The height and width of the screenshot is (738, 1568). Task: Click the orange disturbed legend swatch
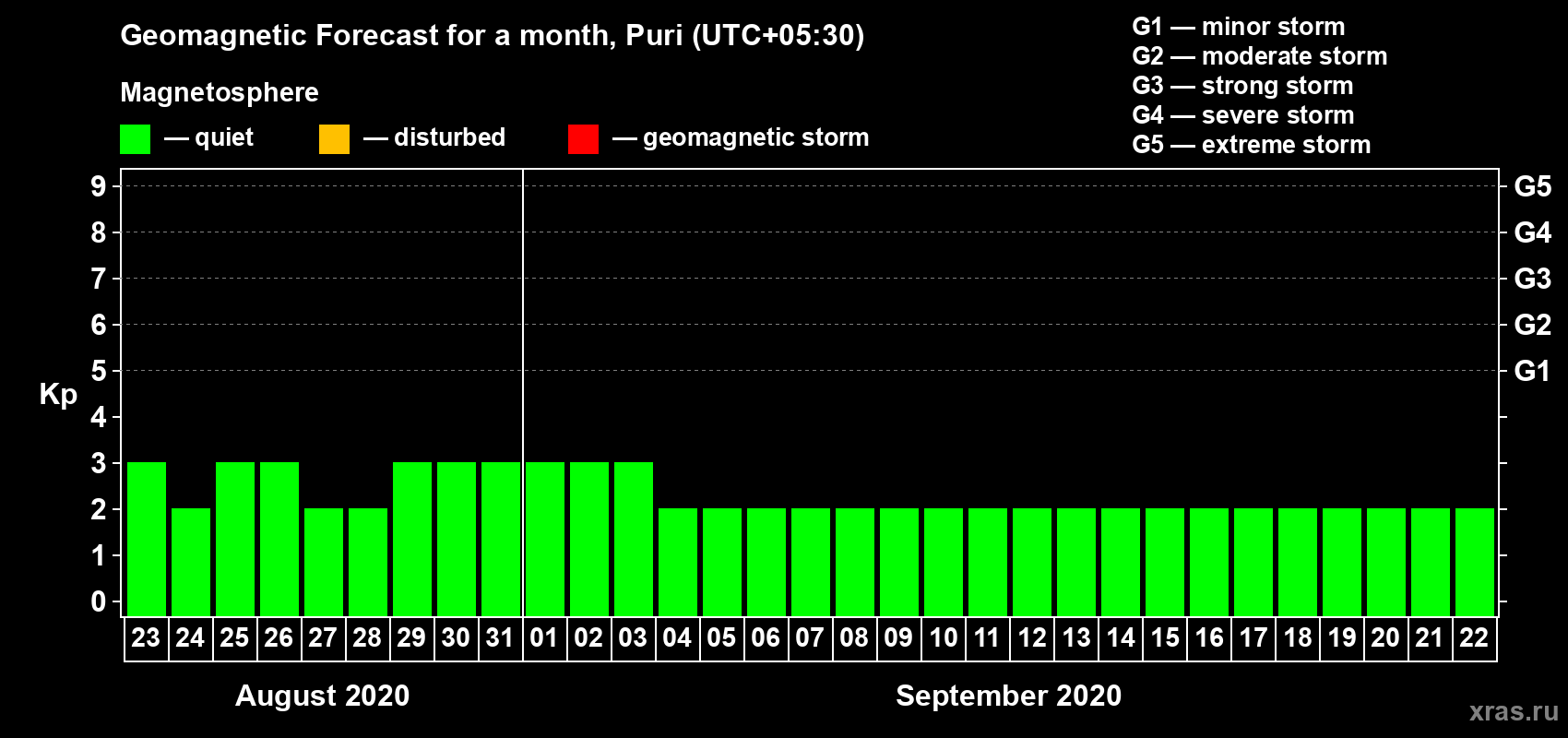pyautogui.click(x=334, y=139)
